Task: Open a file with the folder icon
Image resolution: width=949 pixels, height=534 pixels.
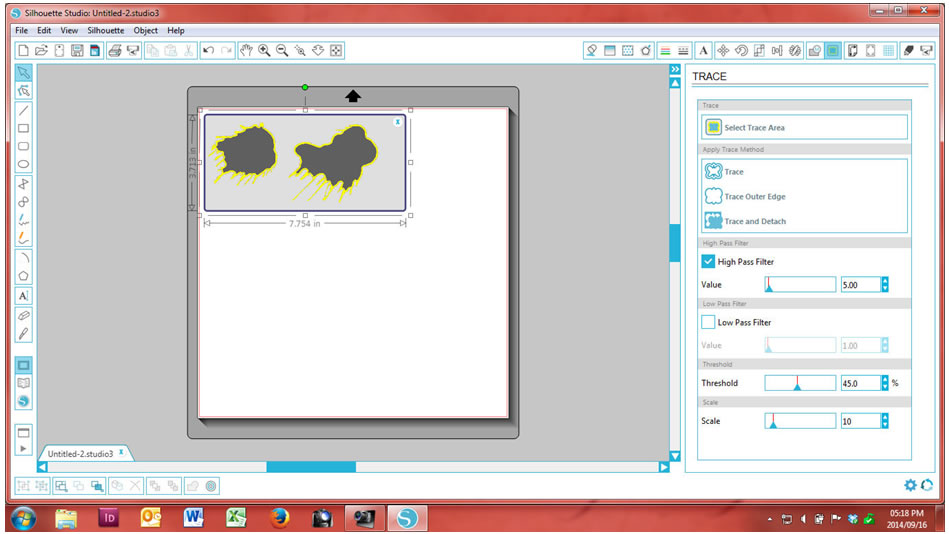Action: tap(41, 50)
